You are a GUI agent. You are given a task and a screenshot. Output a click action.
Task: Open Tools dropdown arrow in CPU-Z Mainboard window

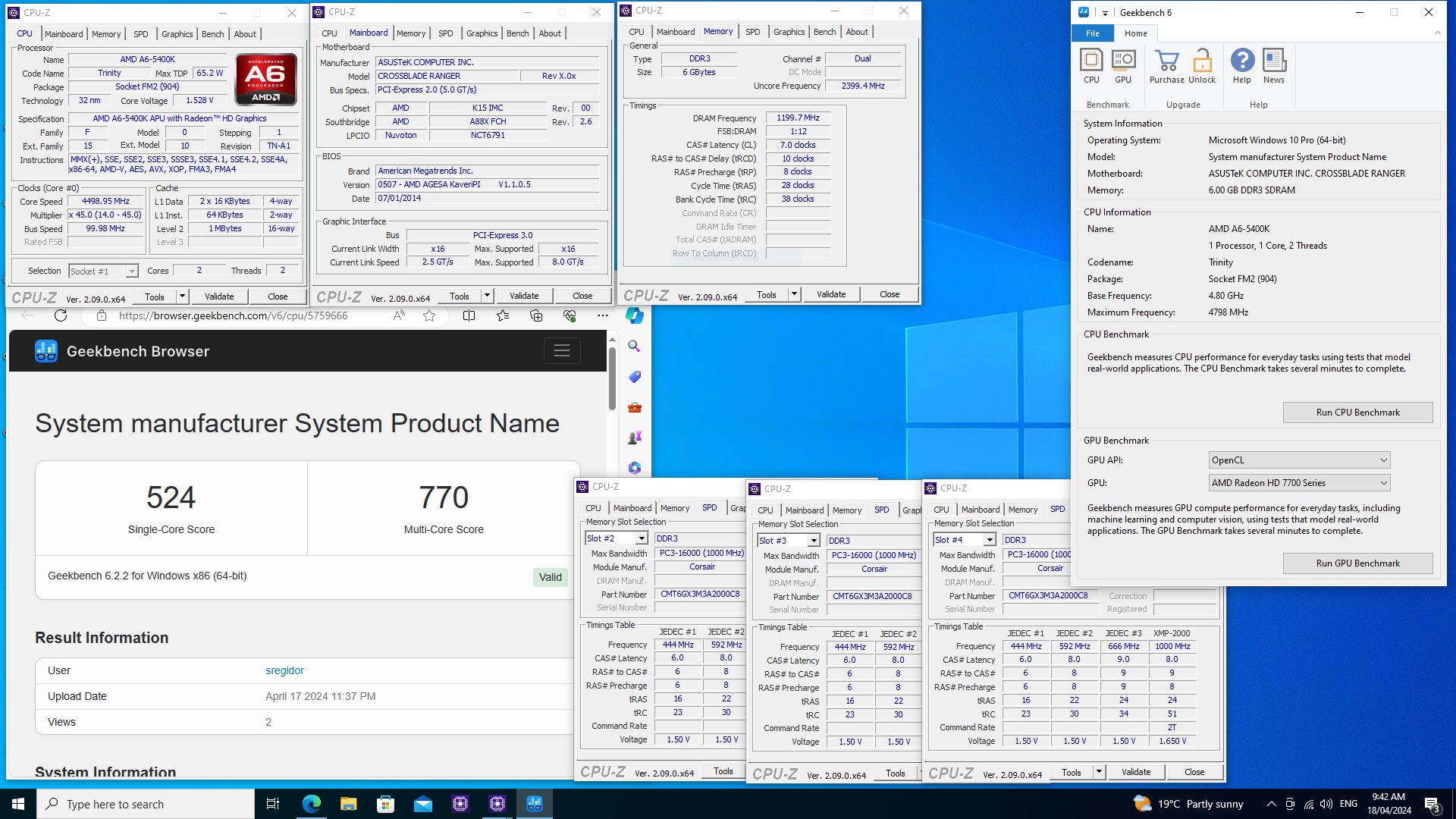tap(487, 296)
